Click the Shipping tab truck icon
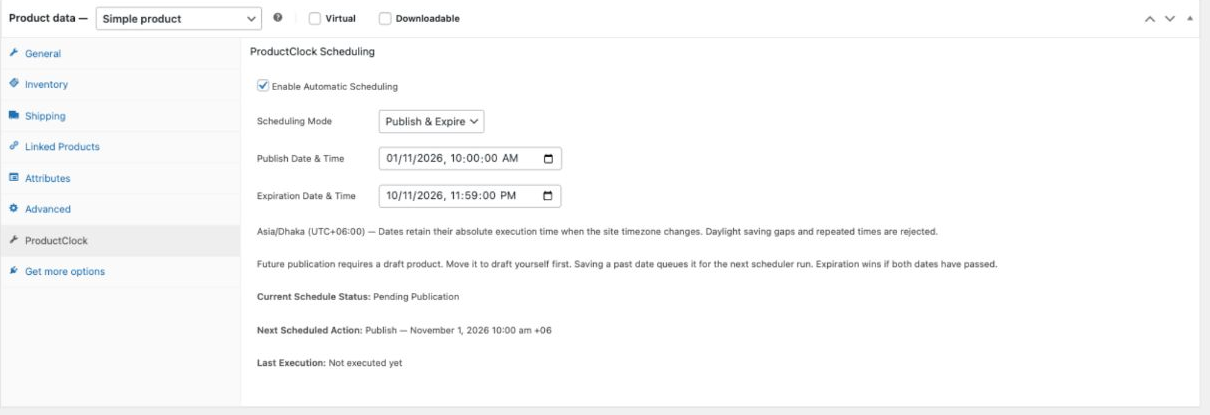 click(13, 115)
